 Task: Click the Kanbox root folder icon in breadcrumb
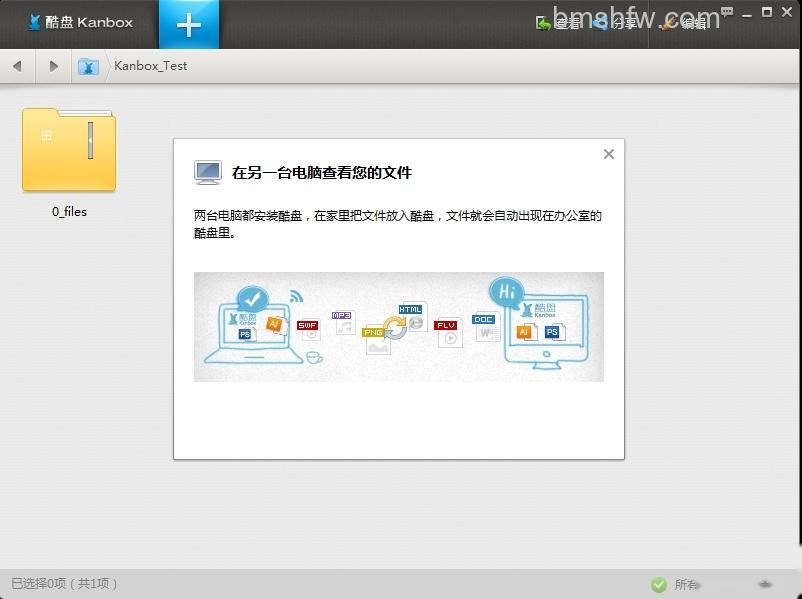click(88, 66)
